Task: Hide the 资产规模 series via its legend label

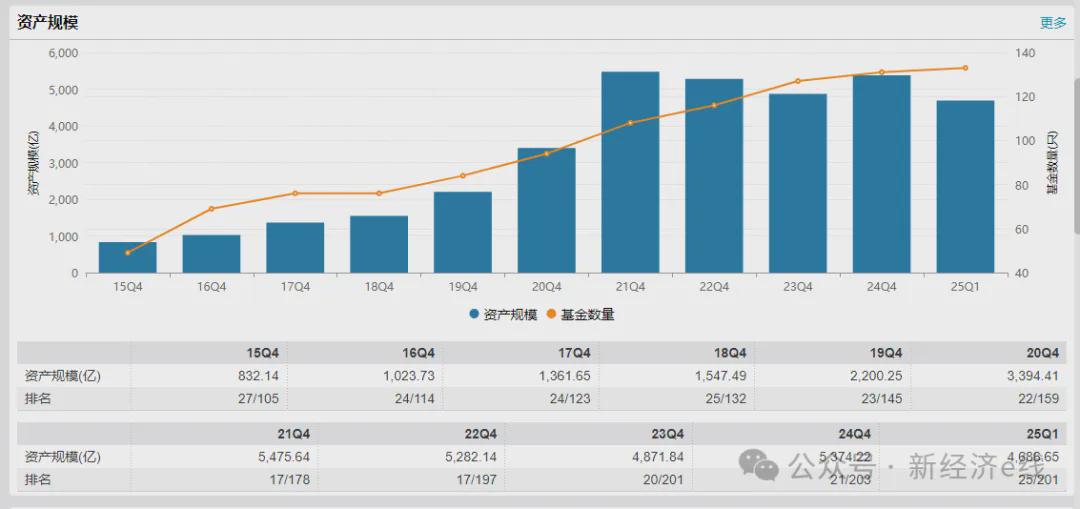Action: click(x=510, y=314)
